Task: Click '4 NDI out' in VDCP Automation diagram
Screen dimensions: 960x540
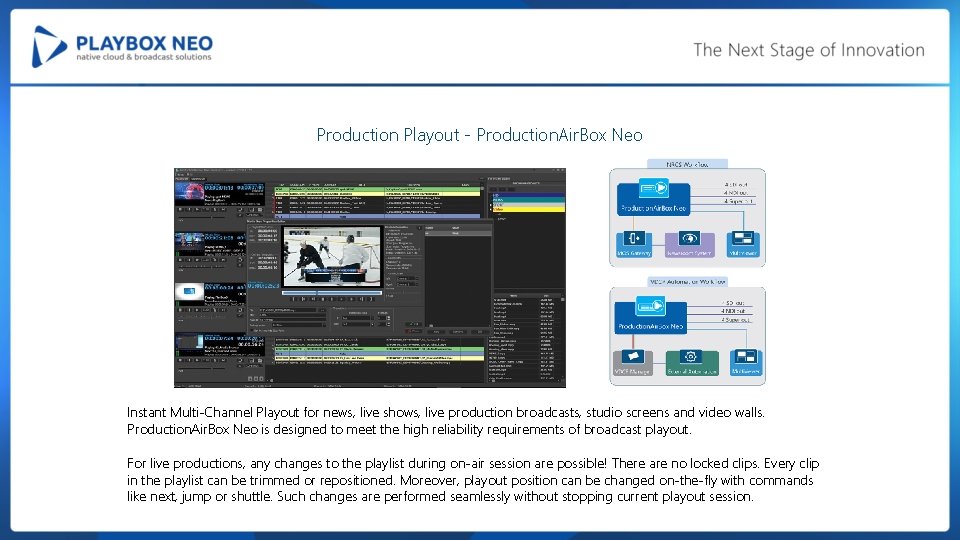Action: click(x=733, y=311)
